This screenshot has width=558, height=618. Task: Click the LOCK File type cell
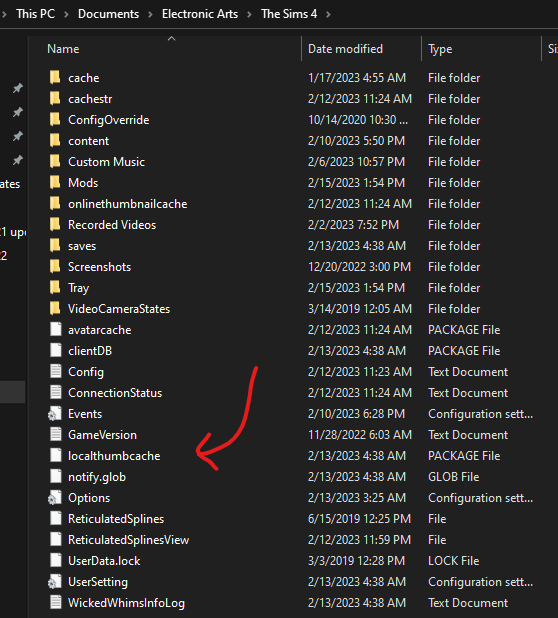pos(454,560)
